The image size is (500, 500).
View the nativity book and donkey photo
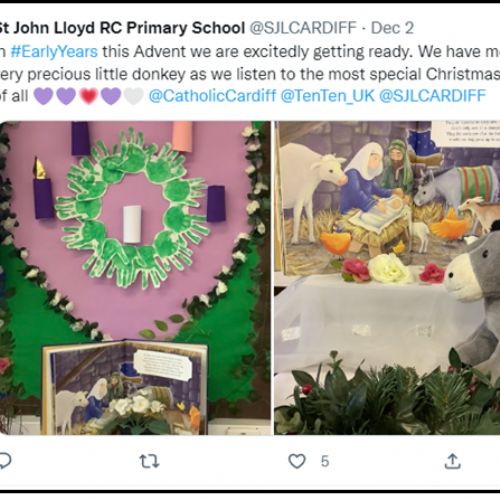pos(387,278)
